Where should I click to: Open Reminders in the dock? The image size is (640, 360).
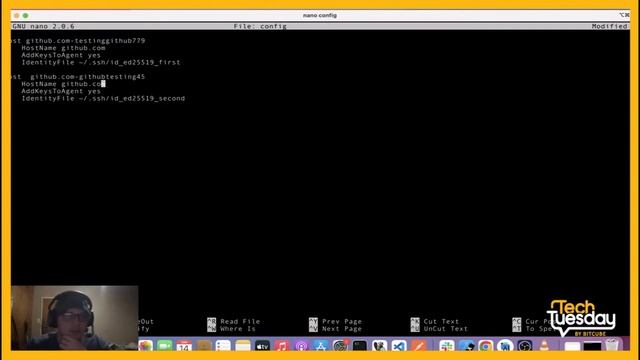[223, 346]
